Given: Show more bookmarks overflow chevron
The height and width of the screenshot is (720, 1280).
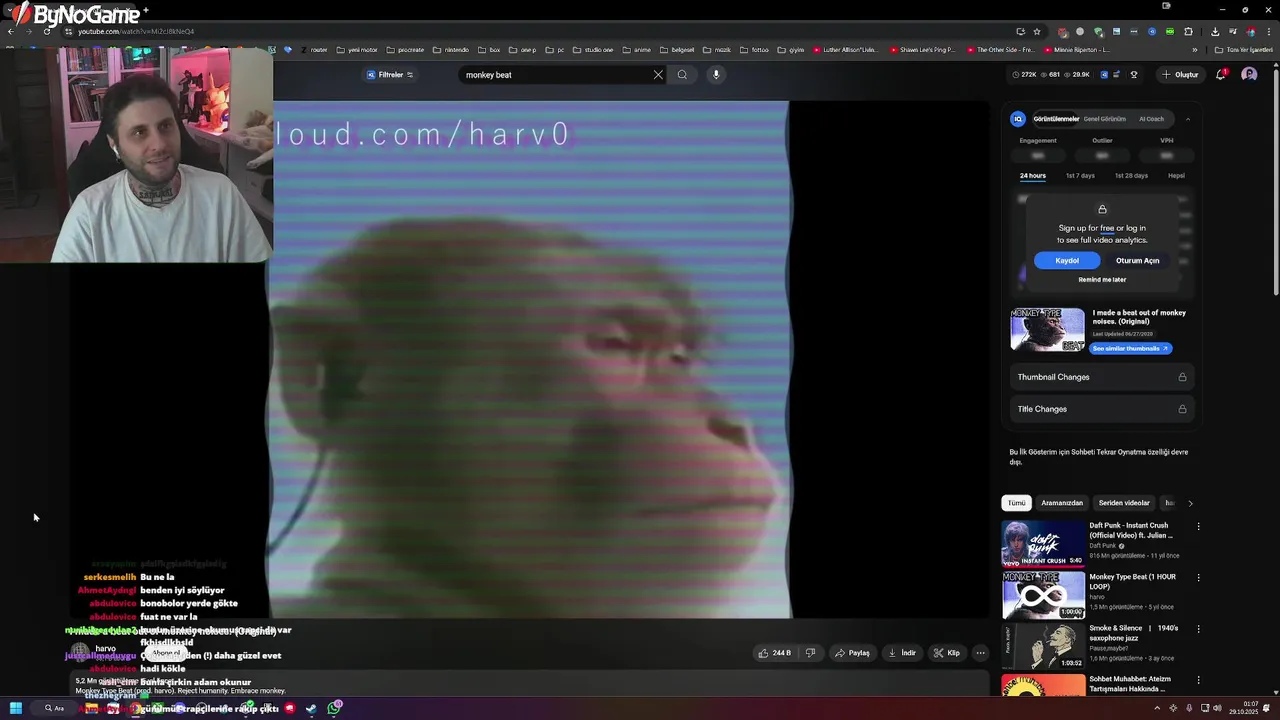Looking at the screenshot, I should pyautogui.click(x=1194, y=50).
